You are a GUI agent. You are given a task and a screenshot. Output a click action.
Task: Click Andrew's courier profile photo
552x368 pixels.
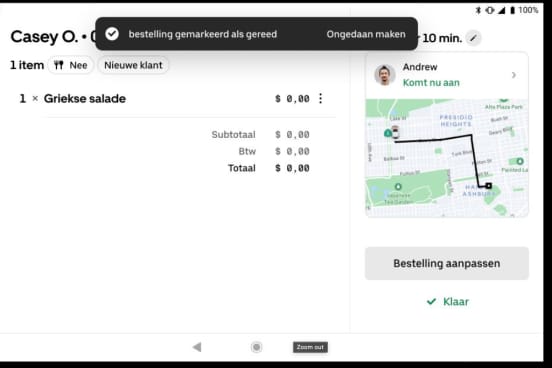point(384,75)
